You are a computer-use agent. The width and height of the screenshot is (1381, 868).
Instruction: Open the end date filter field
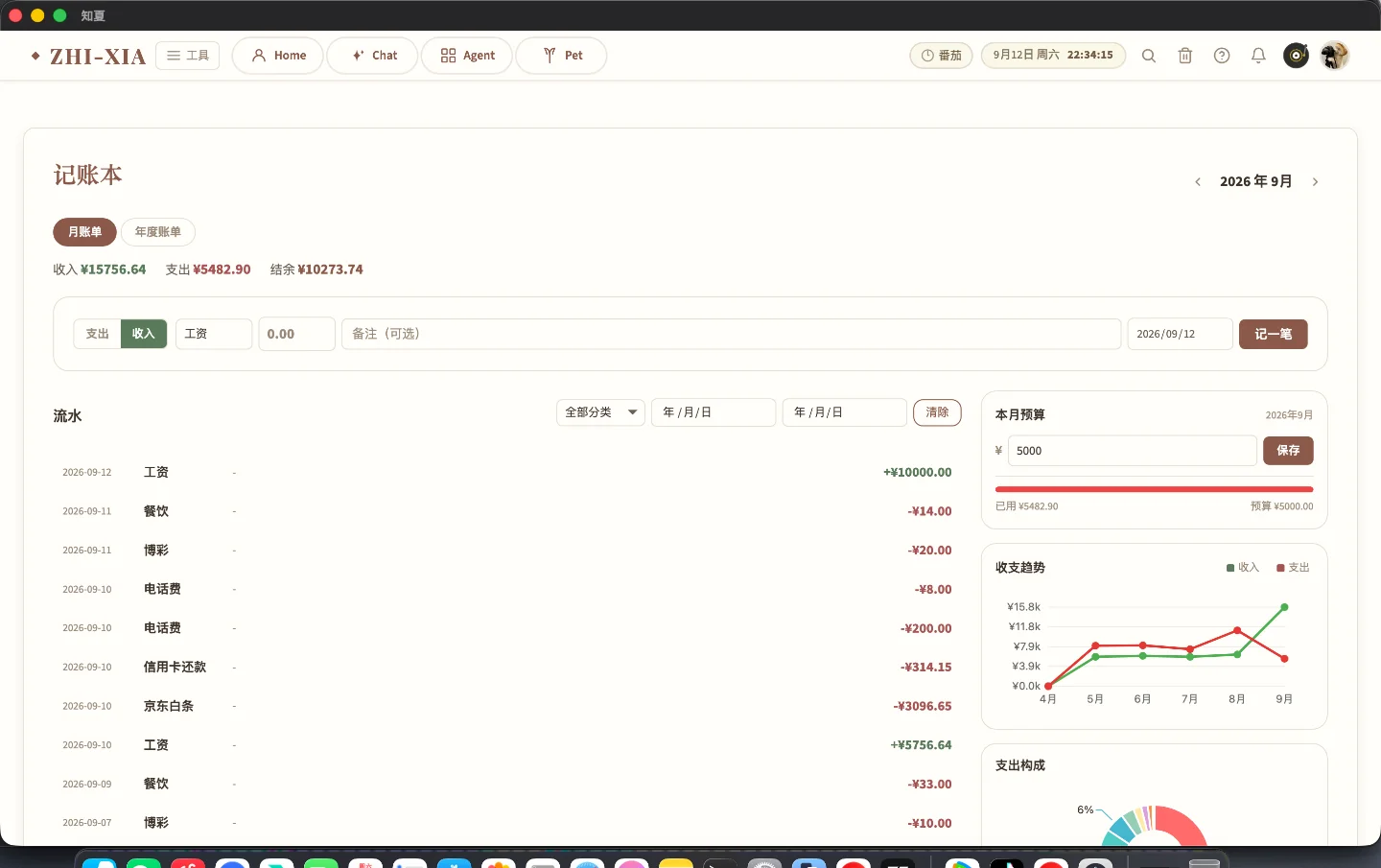(845, 412)
